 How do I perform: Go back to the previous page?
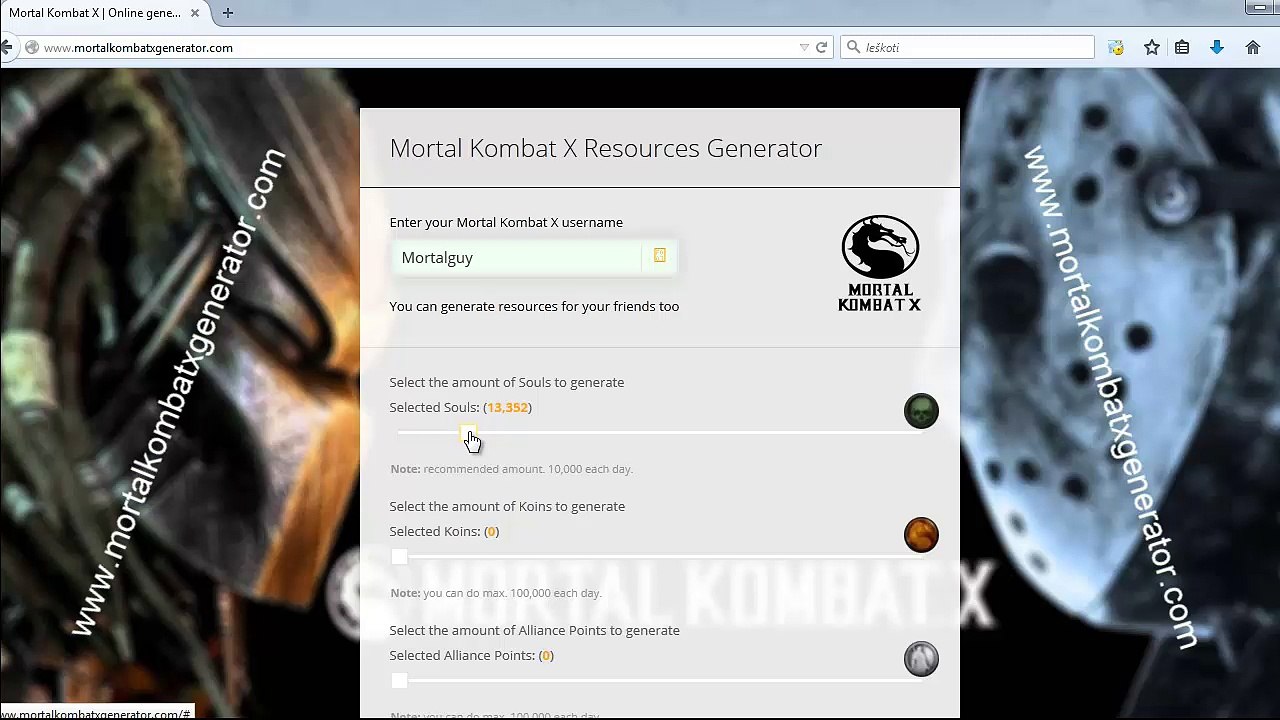click(x=7, y=47)
